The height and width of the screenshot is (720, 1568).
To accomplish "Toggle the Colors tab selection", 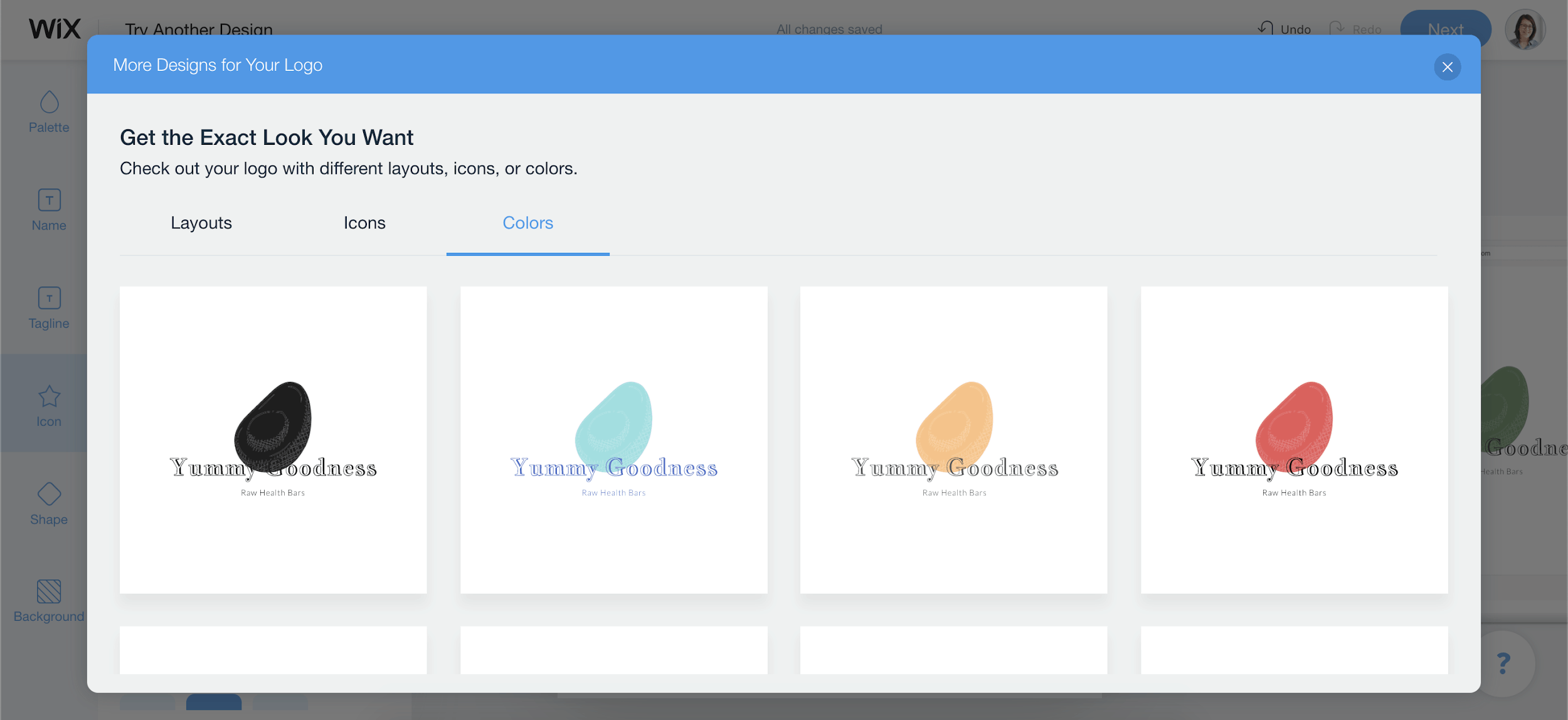I will point(528,222).
